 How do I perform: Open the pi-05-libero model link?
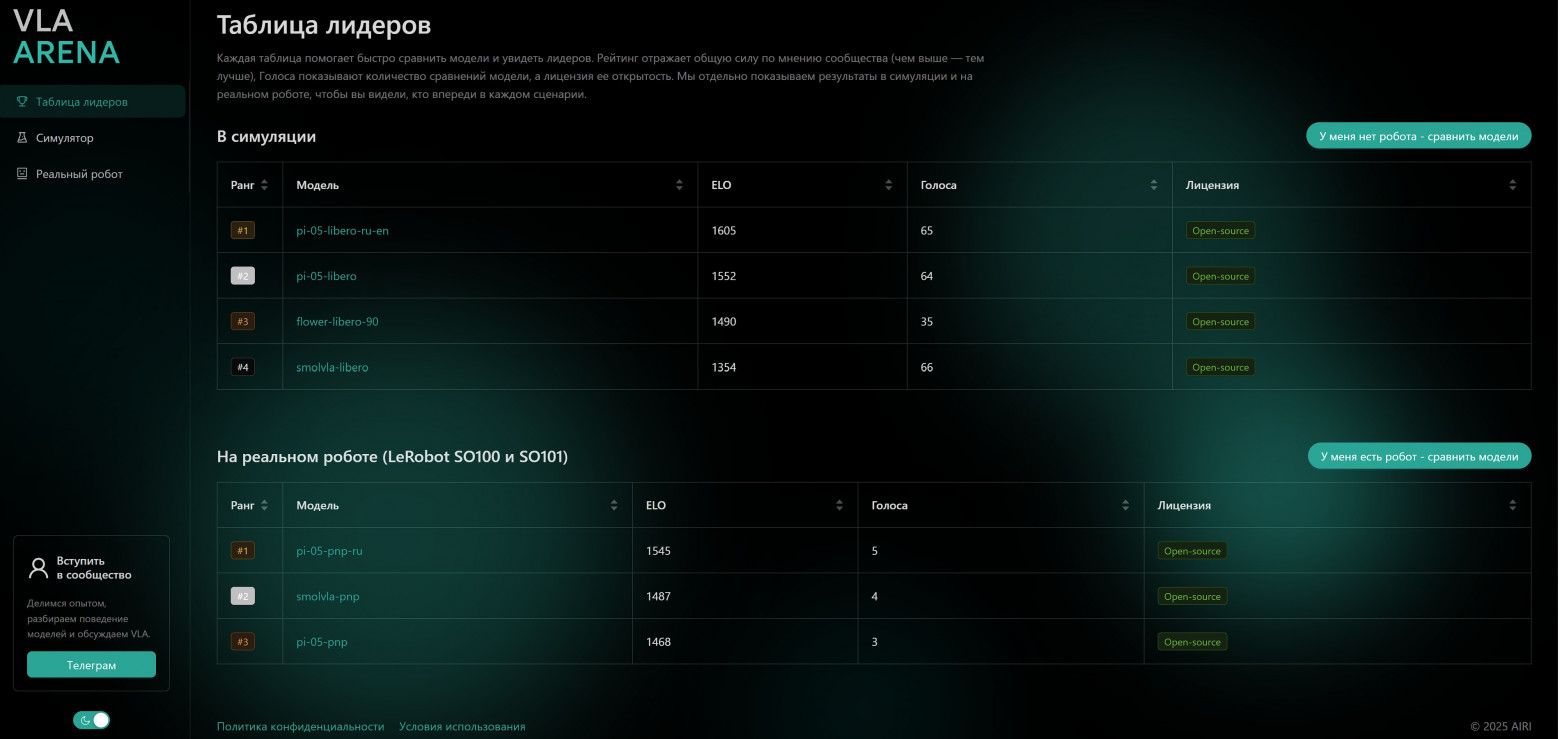(x=326, y=276)
